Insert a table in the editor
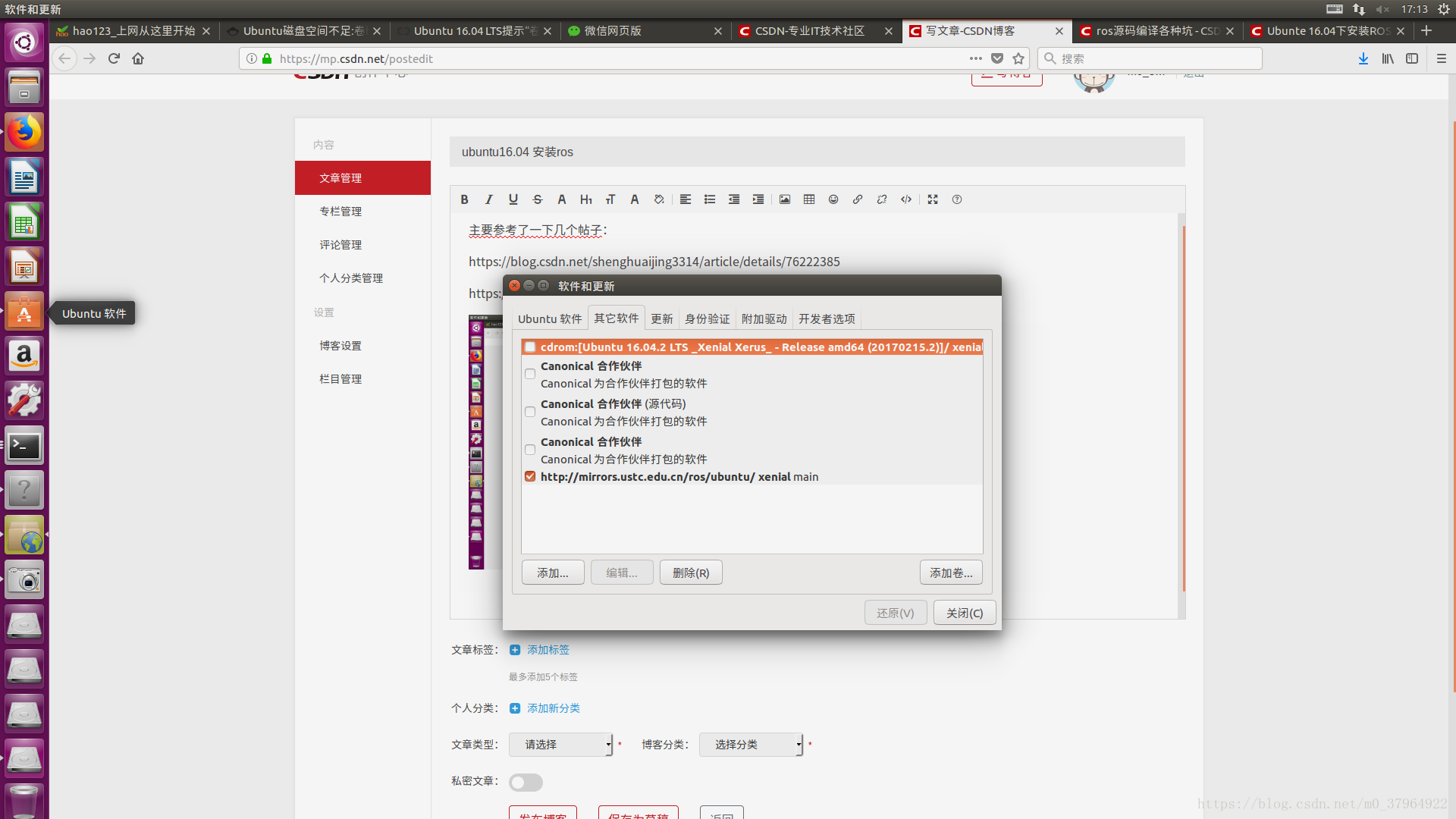 click(809, 199)
